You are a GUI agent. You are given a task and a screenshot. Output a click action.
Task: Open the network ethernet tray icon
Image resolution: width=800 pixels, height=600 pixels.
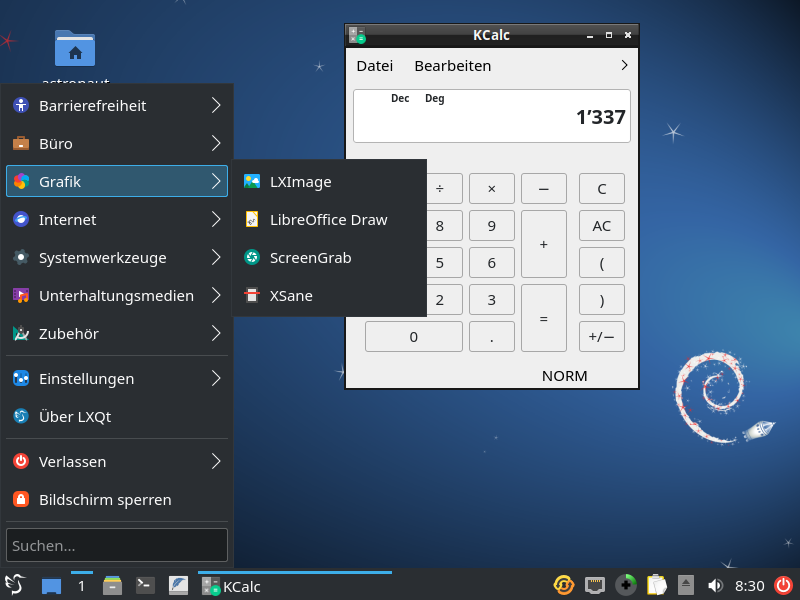point(595,585)
